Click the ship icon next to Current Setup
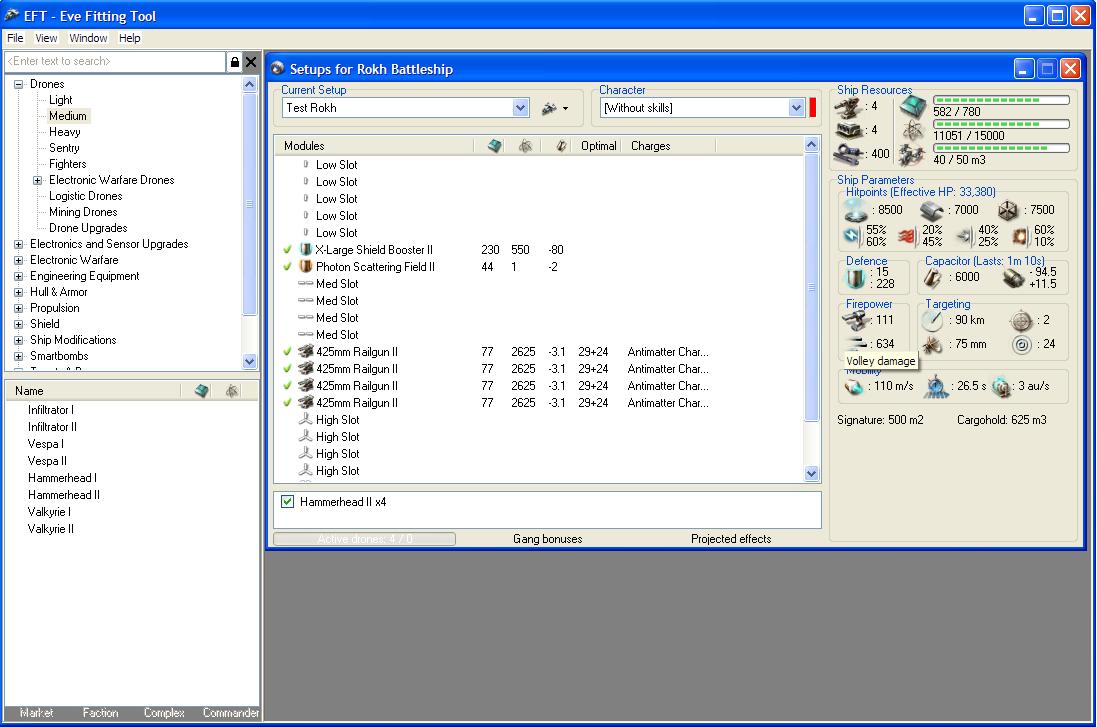 (549, 108)
